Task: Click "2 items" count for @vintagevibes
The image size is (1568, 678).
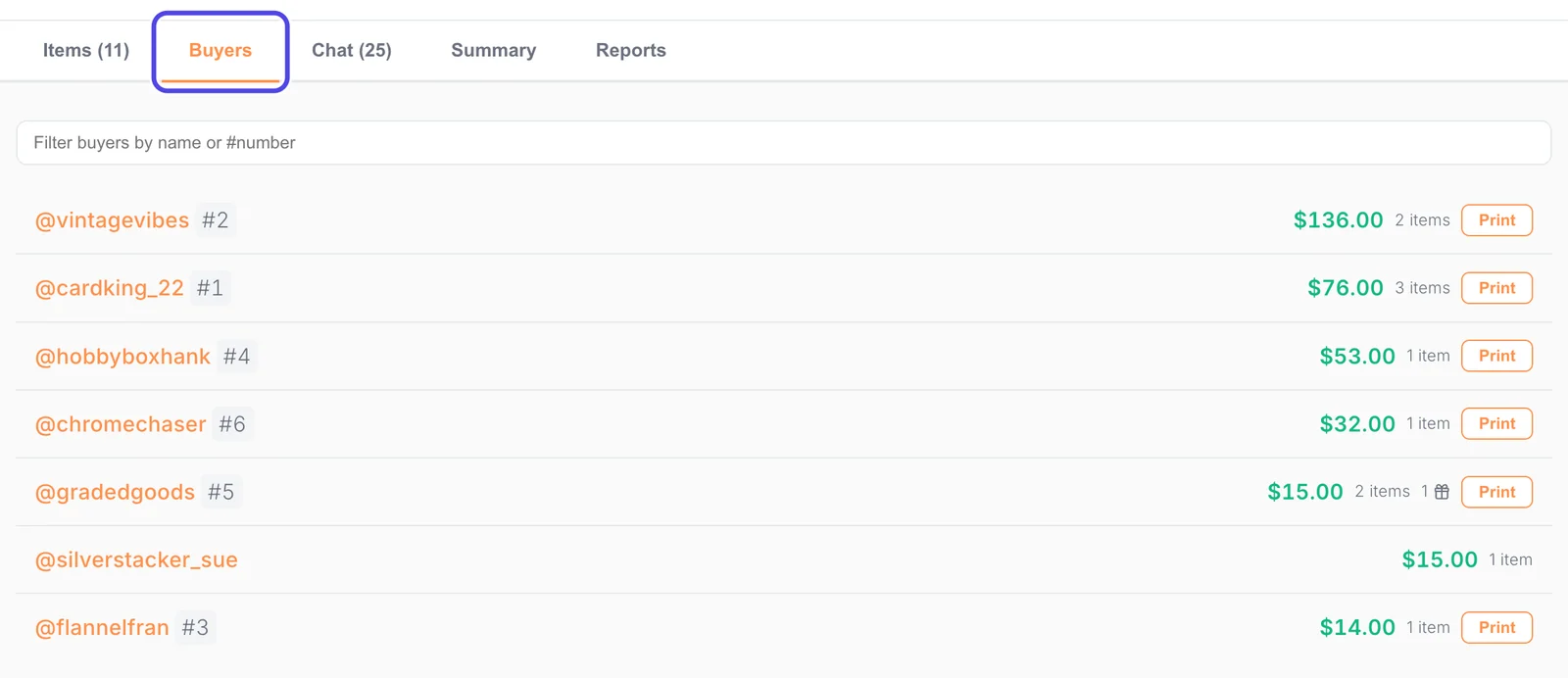Action: click(1422, 220)
